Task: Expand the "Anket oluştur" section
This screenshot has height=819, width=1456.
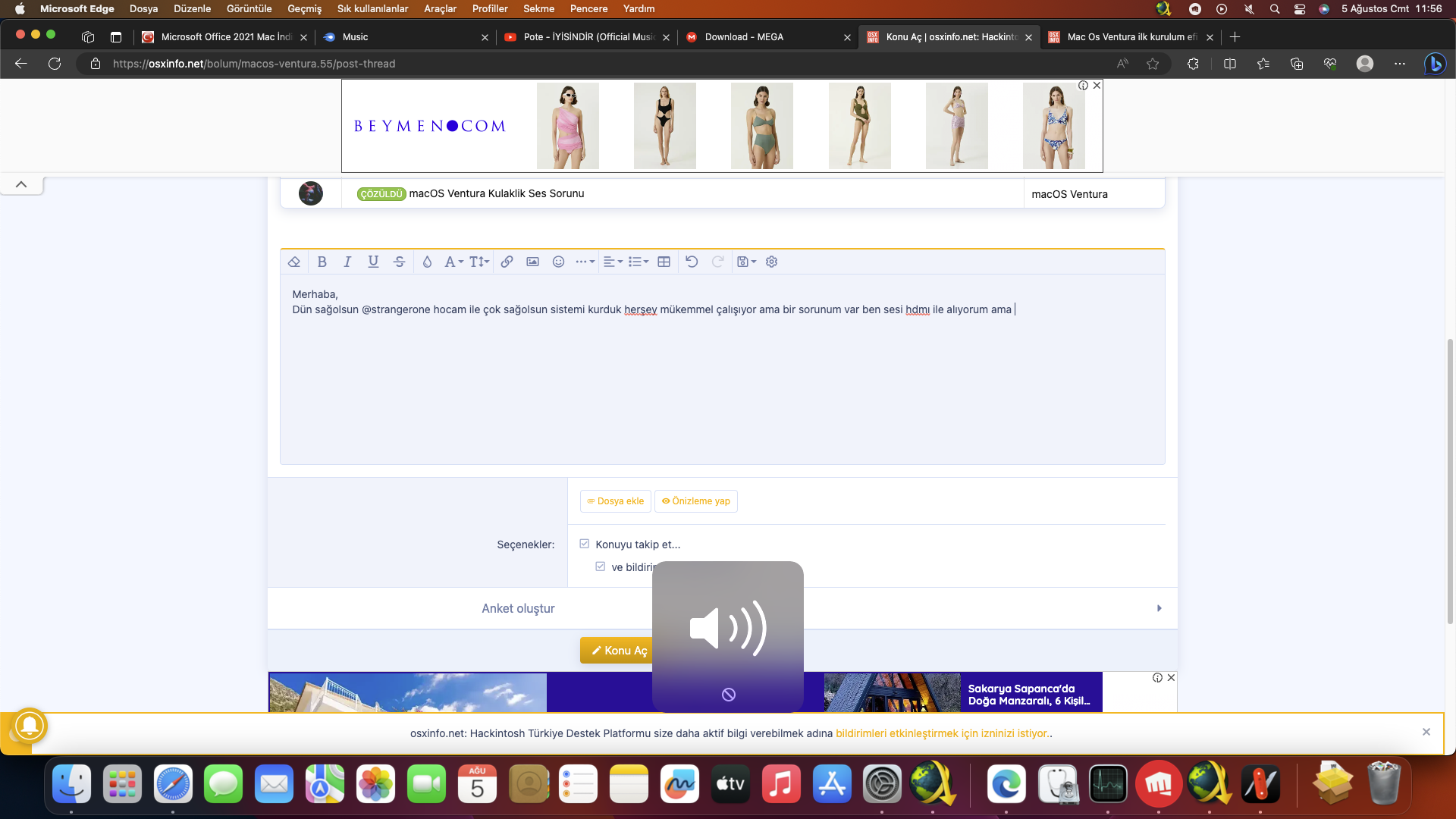Action: [519, 608]
